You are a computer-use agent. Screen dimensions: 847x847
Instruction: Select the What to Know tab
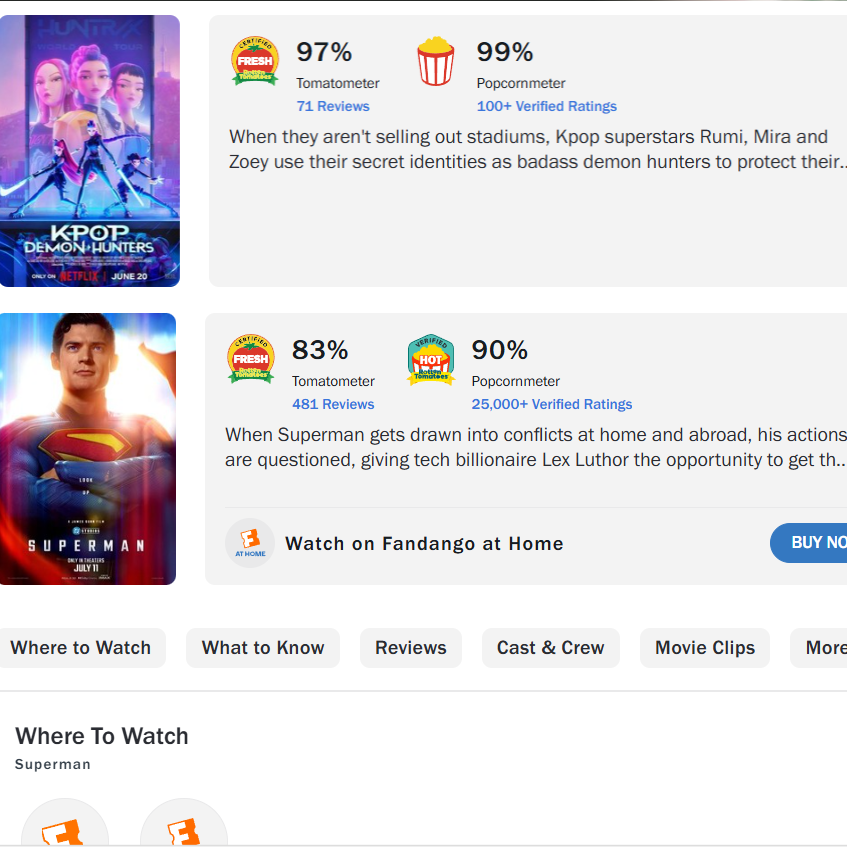coord(263,648)
